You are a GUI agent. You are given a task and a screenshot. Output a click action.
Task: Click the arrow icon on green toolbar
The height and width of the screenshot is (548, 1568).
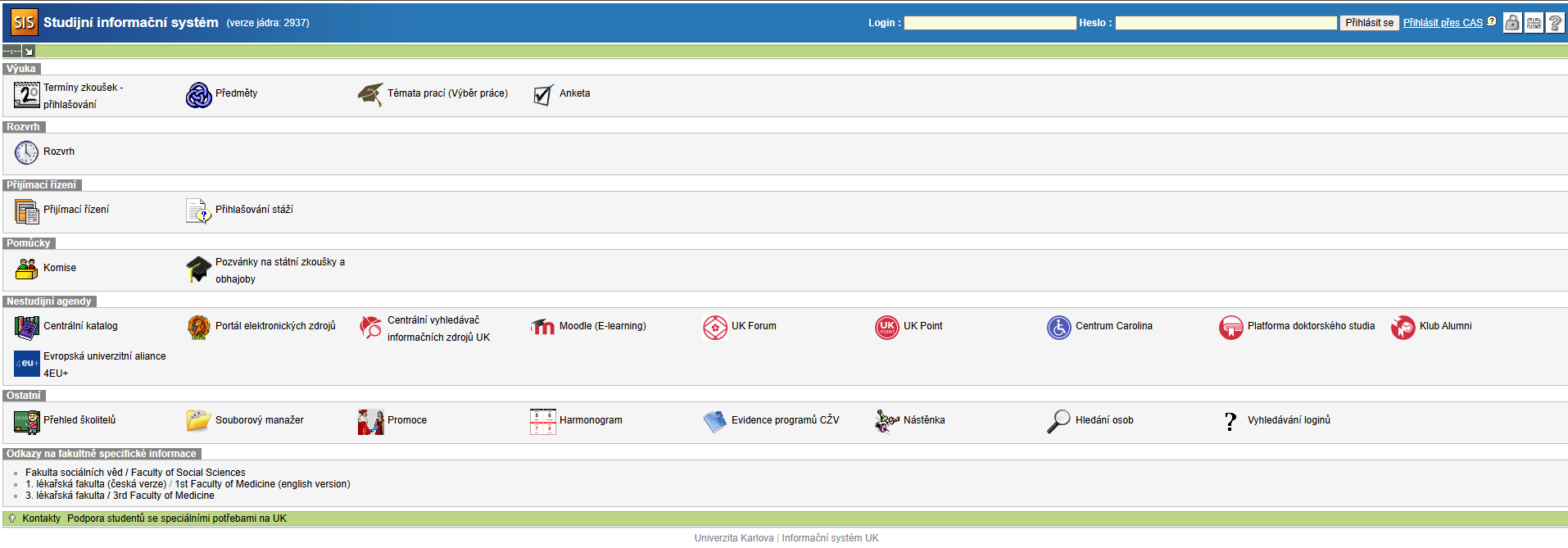pyautogui.click(x=29, y=52)
